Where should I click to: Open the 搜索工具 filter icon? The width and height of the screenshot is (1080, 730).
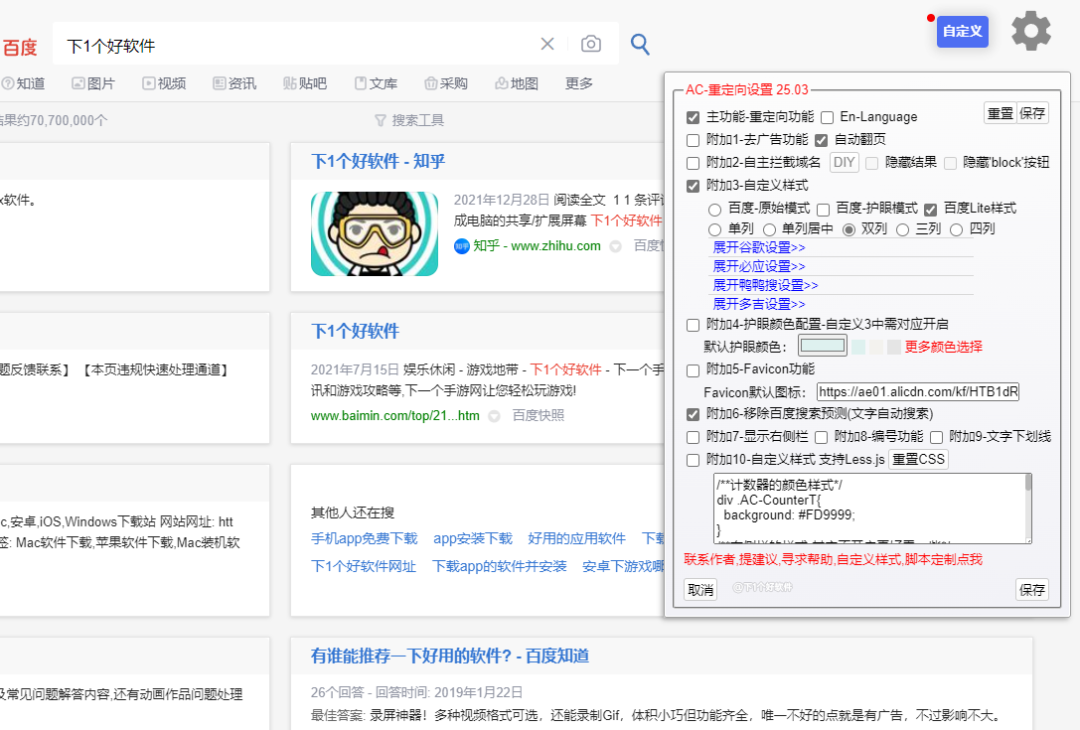(x=380, y=120)
